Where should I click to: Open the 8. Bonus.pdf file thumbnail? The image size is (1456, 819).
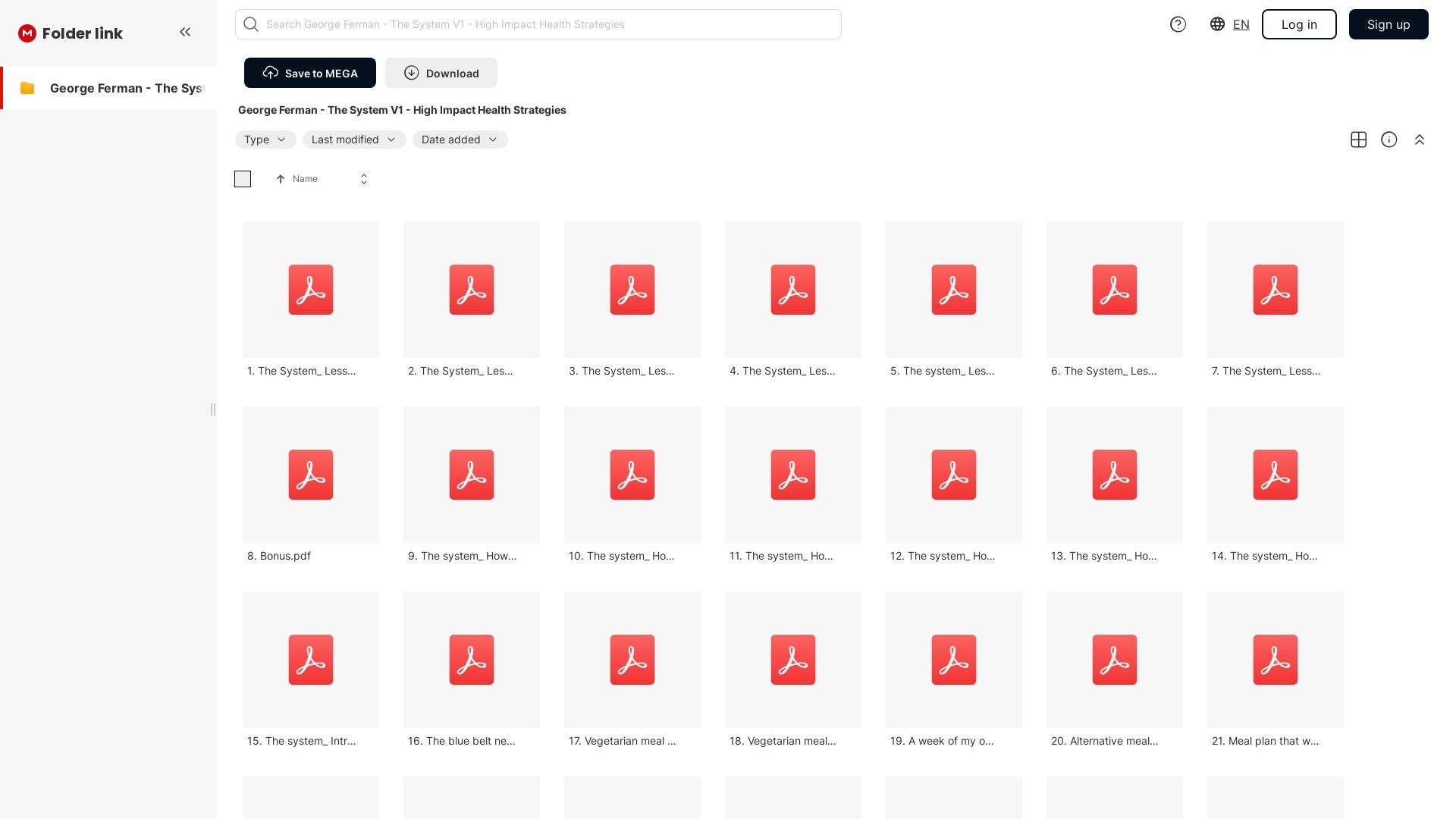pyautogui.click(x=311, y=475)
